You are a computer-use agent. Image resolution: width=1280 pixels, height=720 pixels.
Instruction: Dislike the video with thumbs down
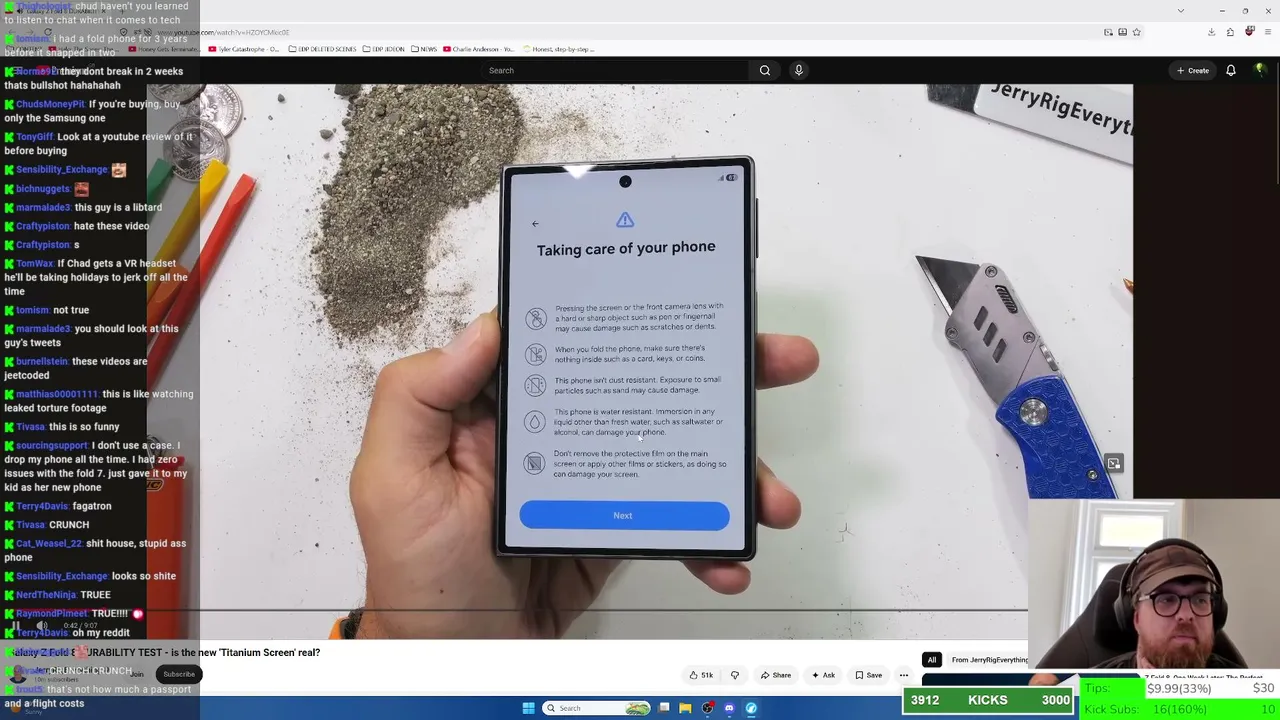pos(735,675)
